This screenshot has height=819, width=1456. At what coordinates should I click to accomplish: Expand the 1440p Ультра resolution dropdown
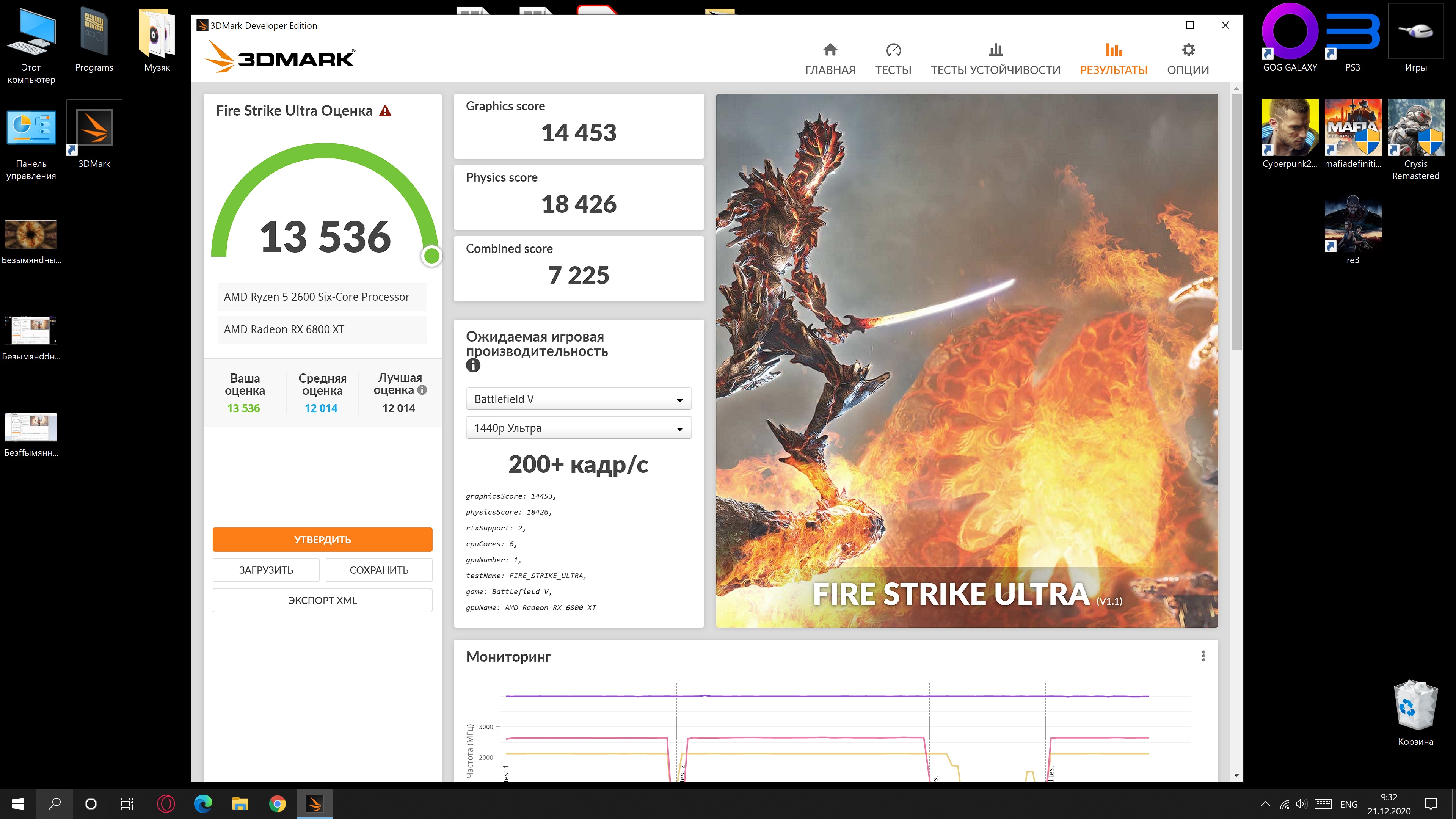click(578, 428)
